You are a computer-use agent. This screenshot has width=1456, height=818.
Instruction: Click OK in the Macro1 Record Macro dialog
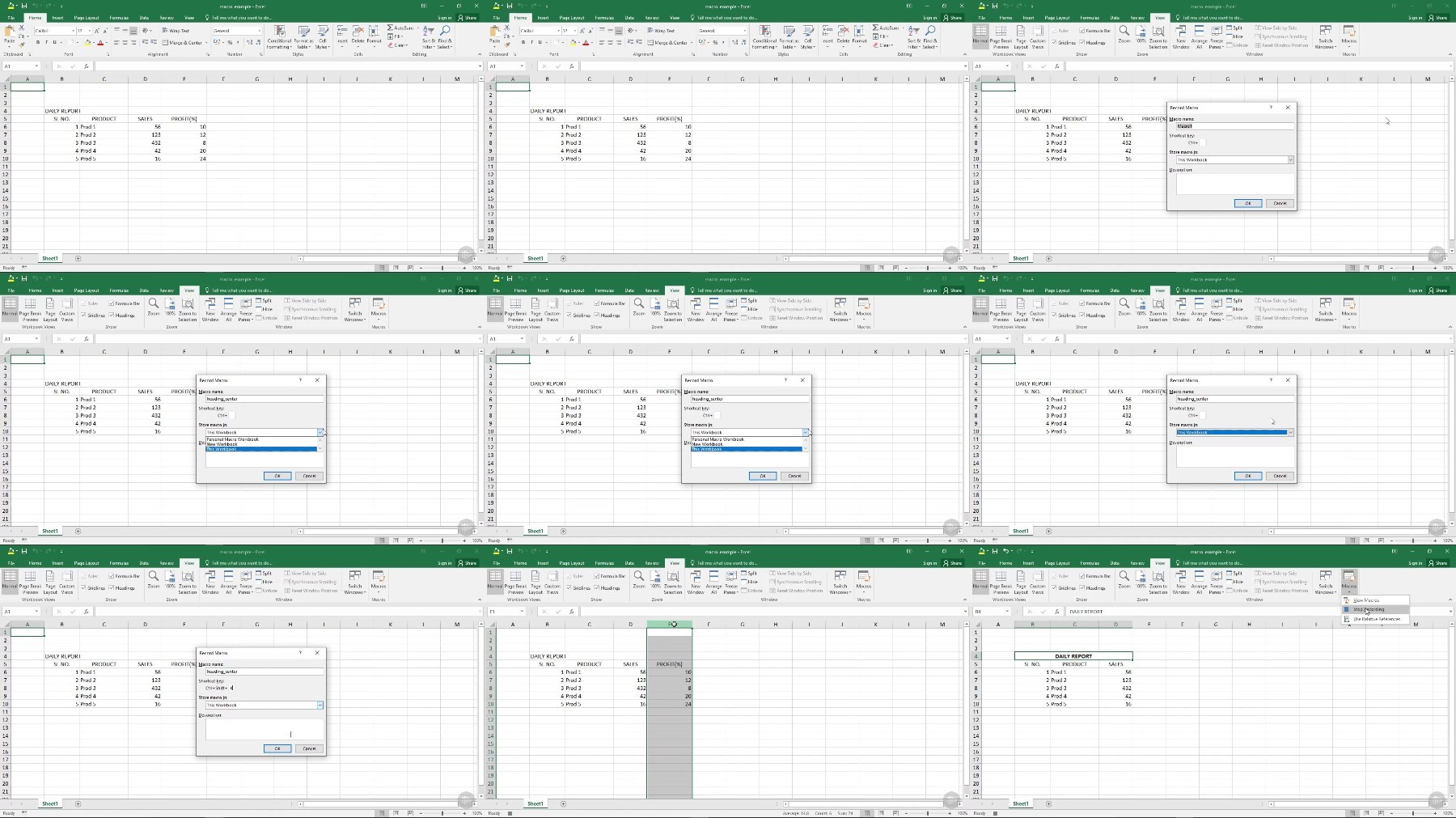point(1248,203)
